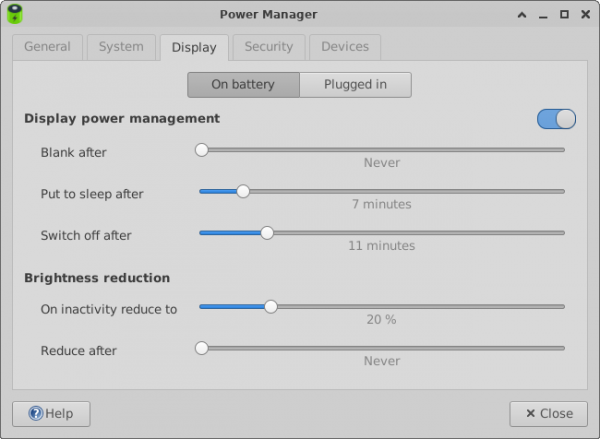Image resolution: width=600 pixels, height=439 pixels.
Task: Open the Security tab
Action: click(x=269, y=47)
